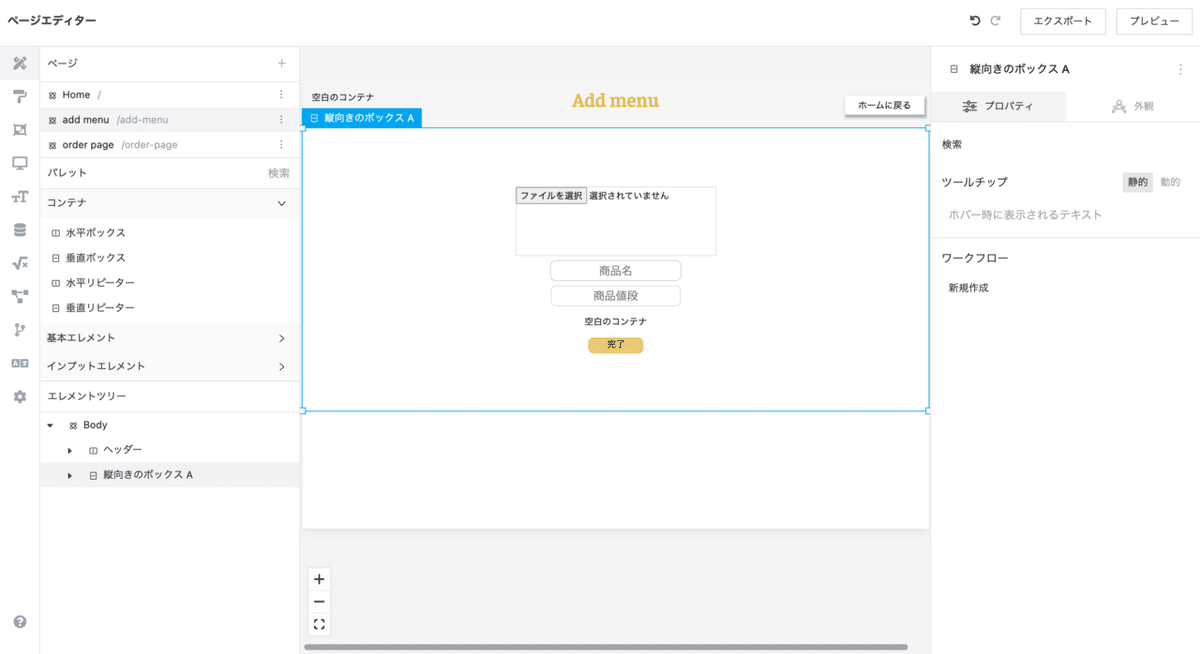Click the パレット 検索 search field

[x=278, y=173]
